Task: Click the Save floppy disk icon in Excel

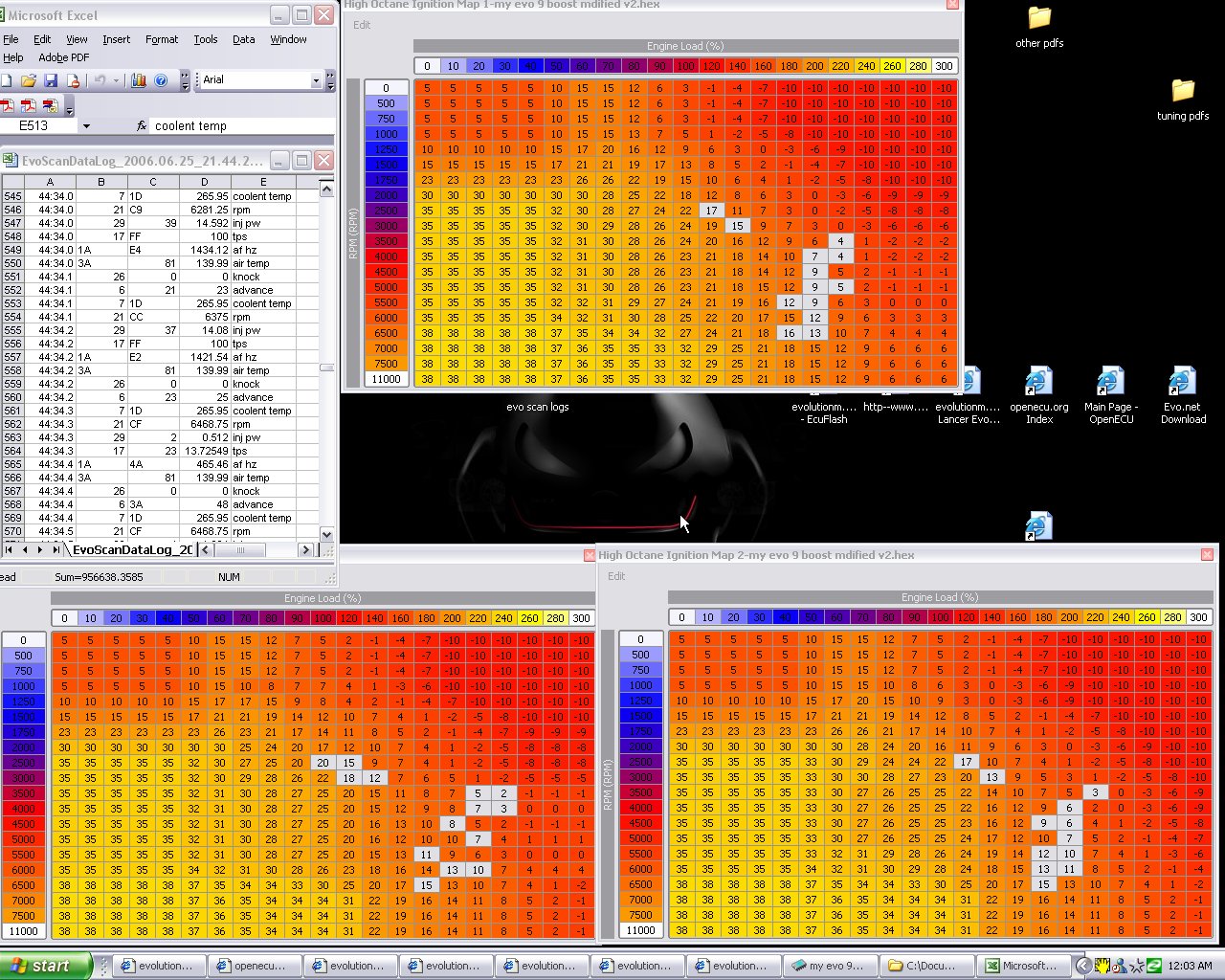Action: pos(51,81)
